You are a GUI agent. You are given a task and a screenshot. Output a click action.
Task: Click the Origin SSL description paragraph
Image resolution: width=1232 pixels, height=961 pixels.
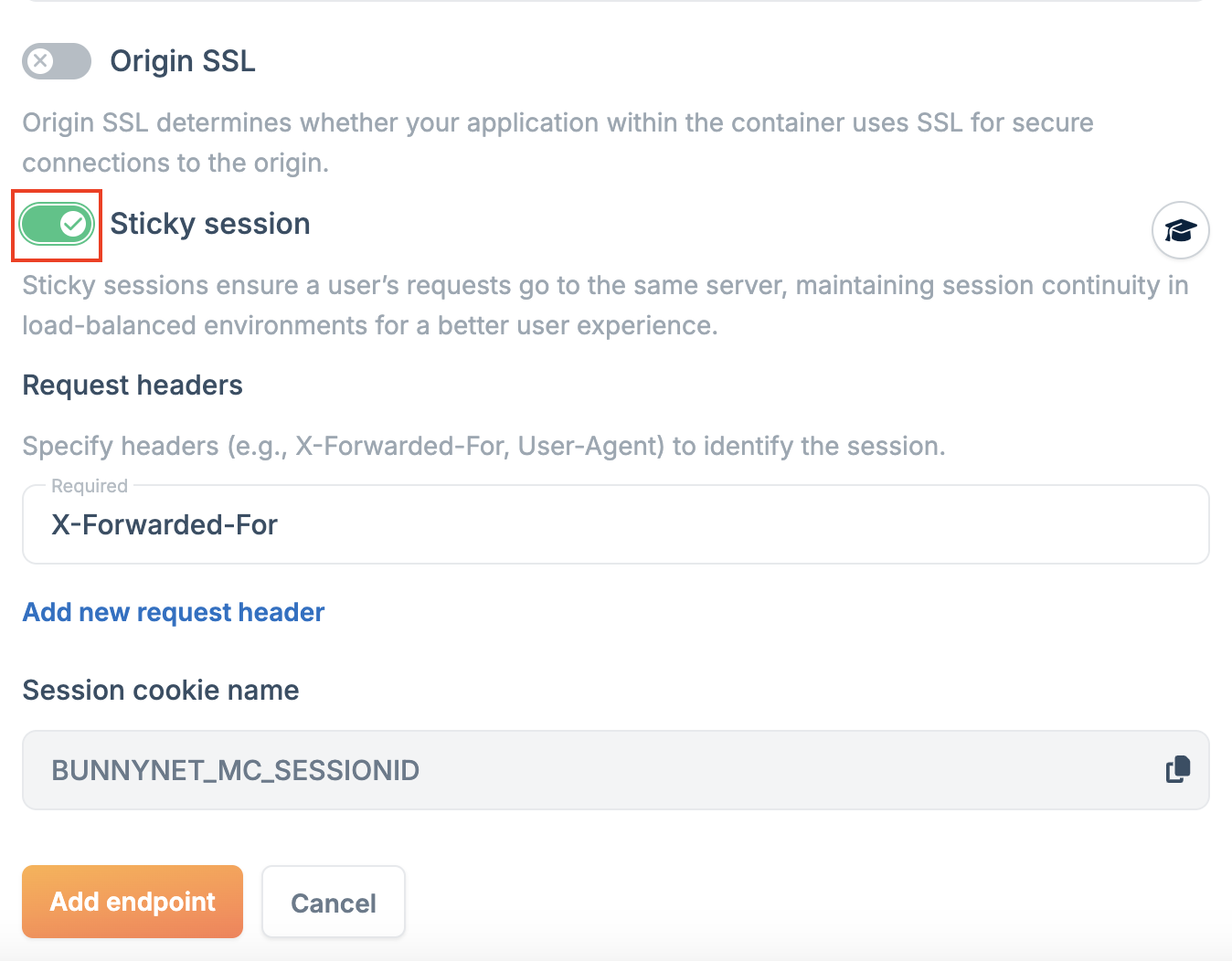point(558,143)
